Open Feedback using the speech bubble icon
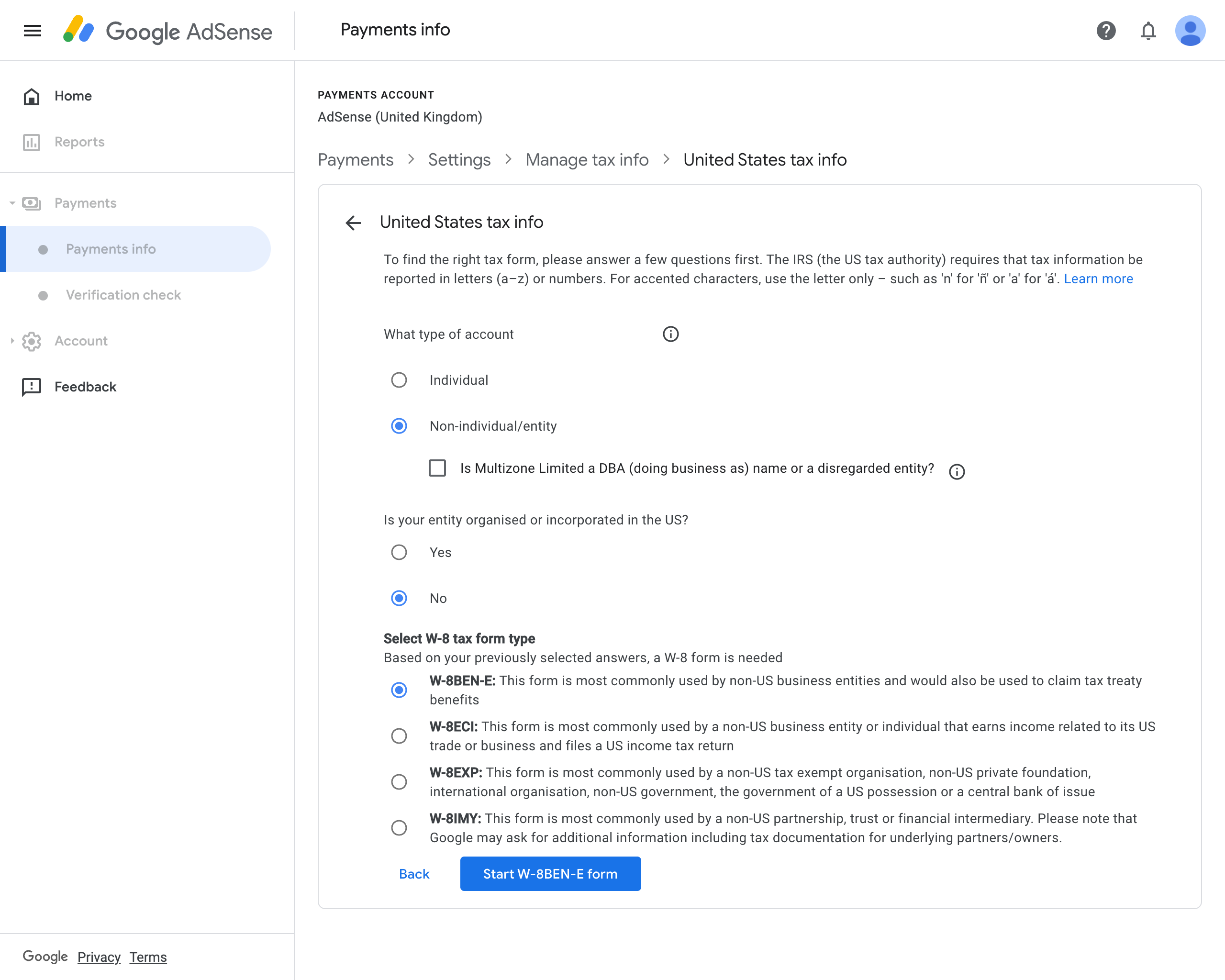Screen dimensions: 1225x980 click(31, 386)
